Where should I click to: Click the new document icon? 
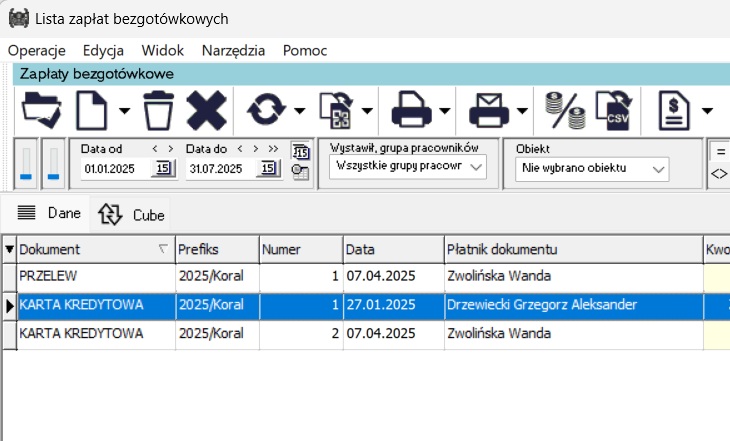click(92, 109)
